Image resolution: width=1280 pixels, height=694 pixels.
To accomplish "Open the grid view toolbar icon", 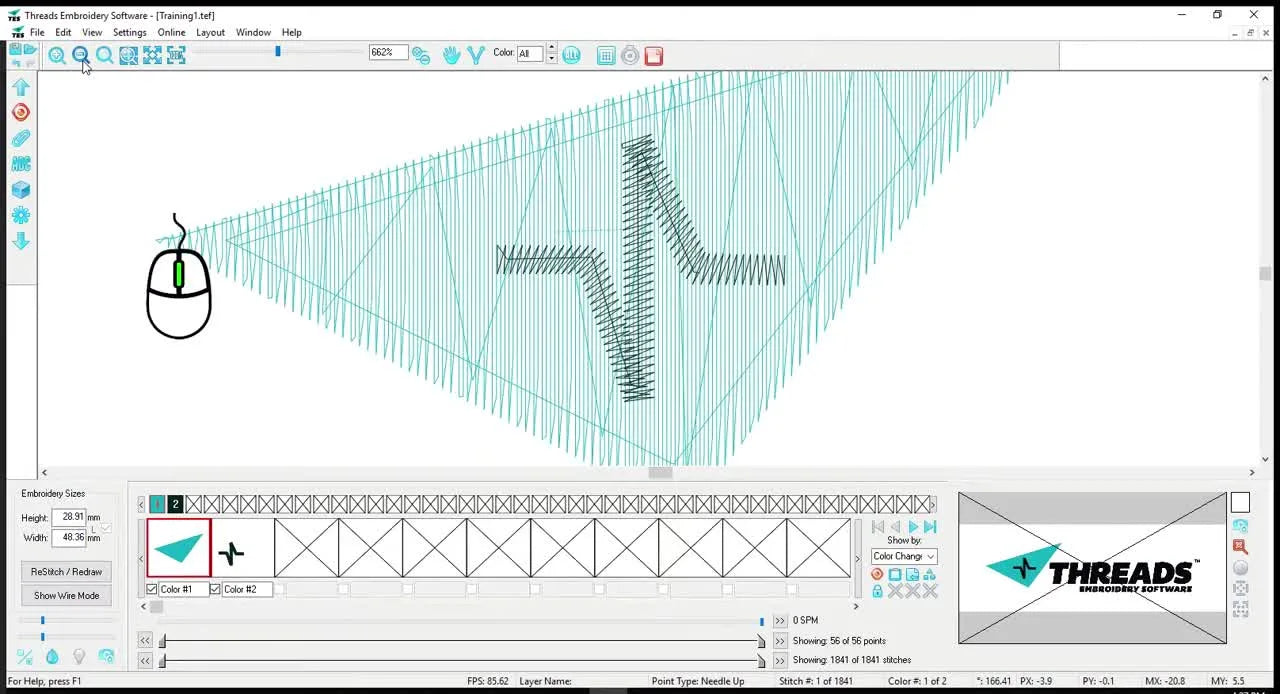I will pyautogui.click(x=606, y=55).
